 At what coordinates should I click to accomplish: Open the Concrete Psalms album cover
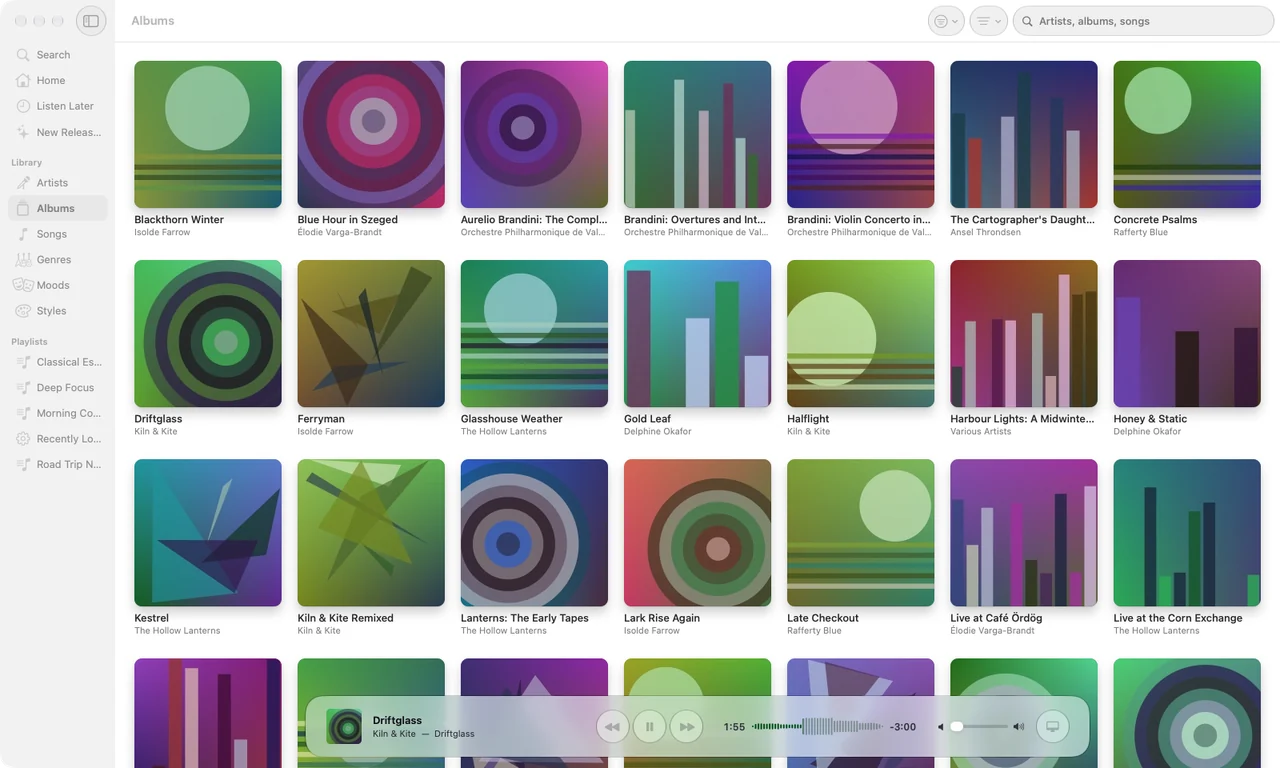pos(1187,134)
